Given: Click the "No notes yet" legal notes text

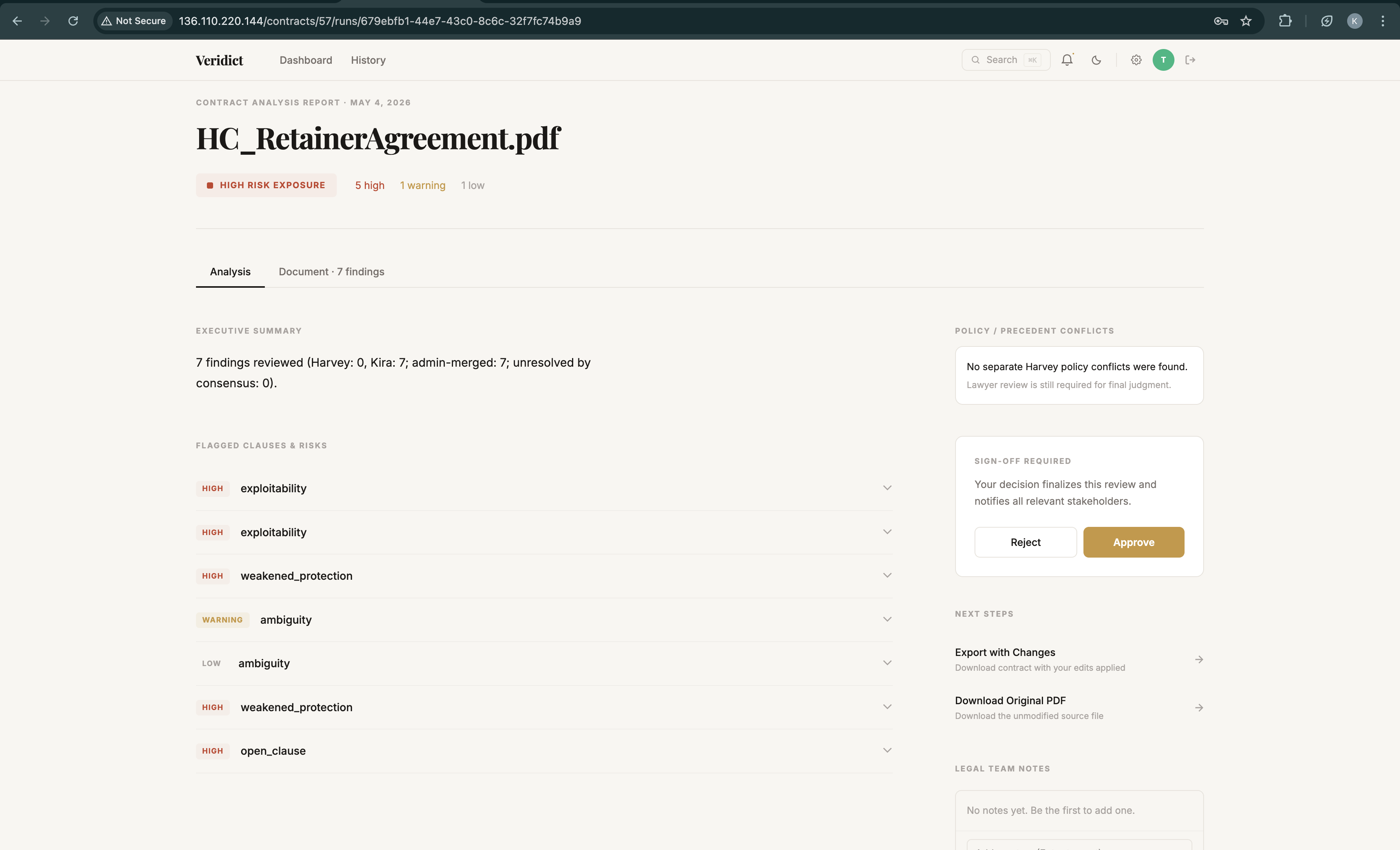Looking at the screenshot, I should (1050, 810).
